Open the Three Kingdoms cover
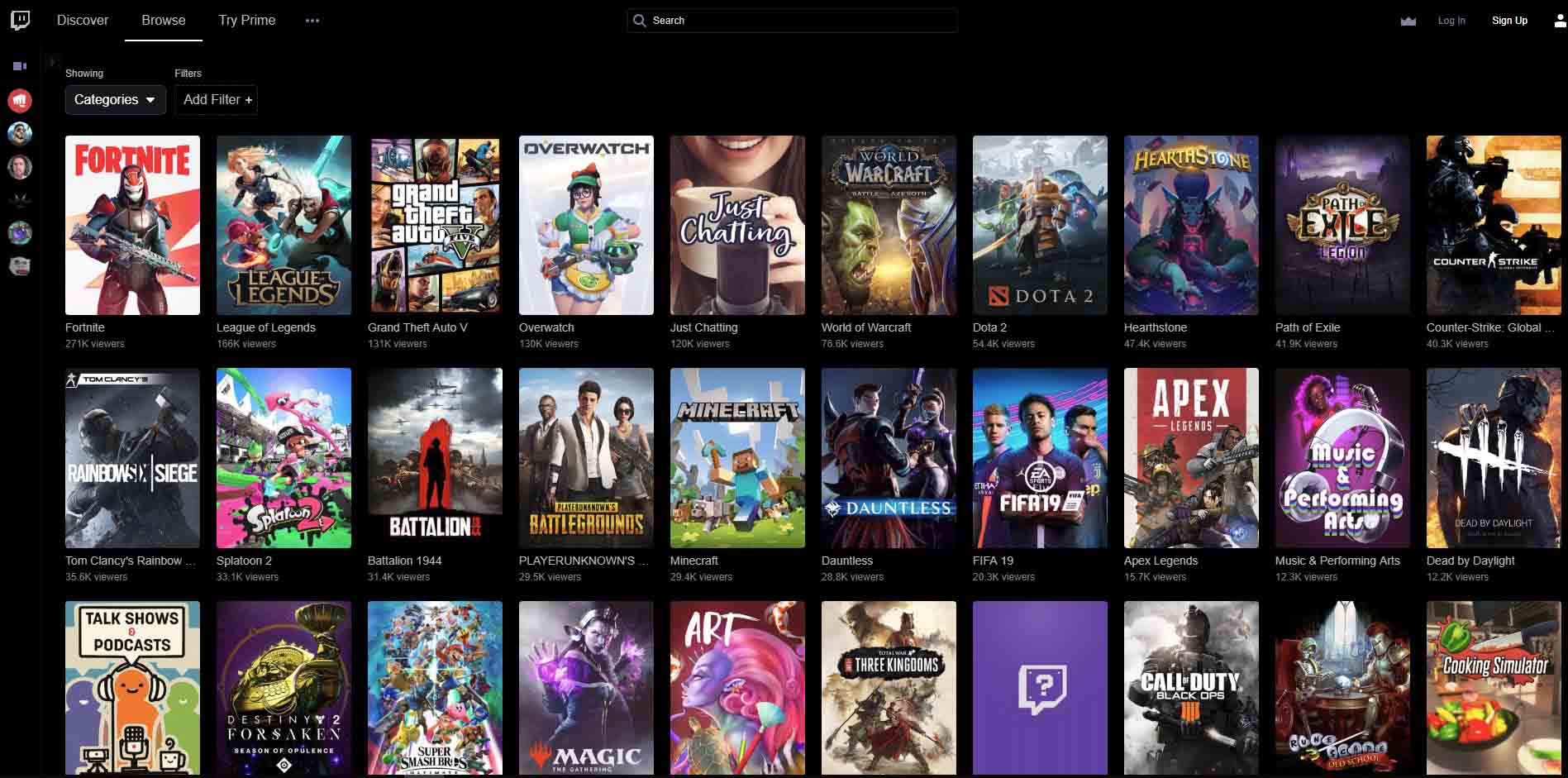The image size is (1568, 778). [889, 688]
